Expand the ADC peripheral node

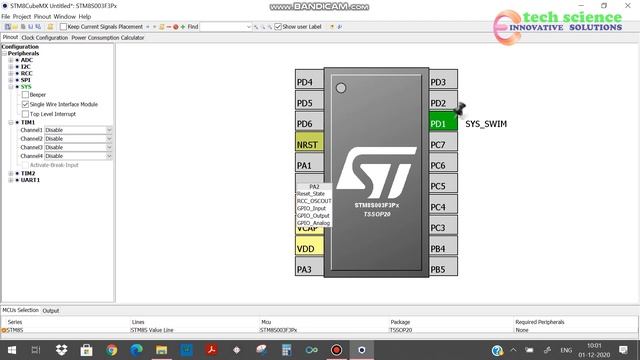(x=11, y=60)
